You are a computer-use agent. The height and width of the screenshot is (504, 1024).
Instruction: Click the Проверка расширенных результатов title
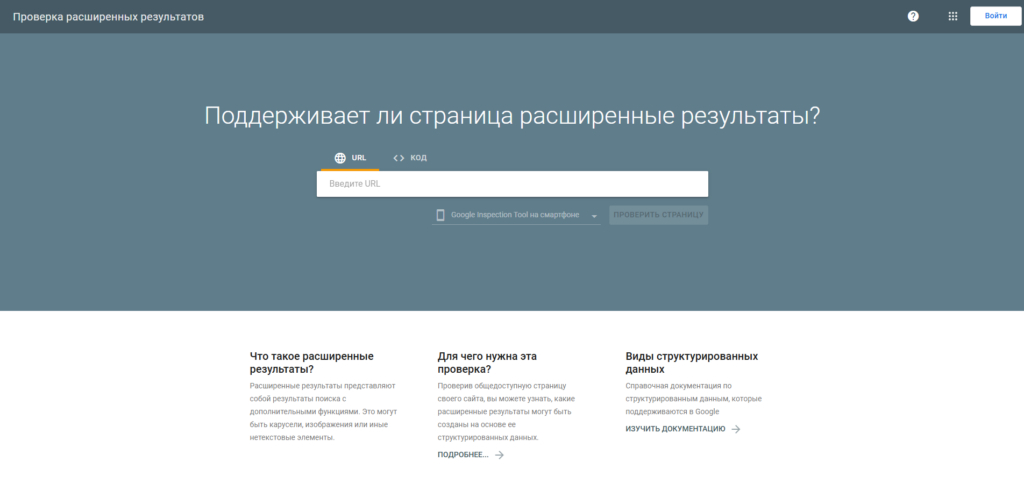[x=108, y=17]
